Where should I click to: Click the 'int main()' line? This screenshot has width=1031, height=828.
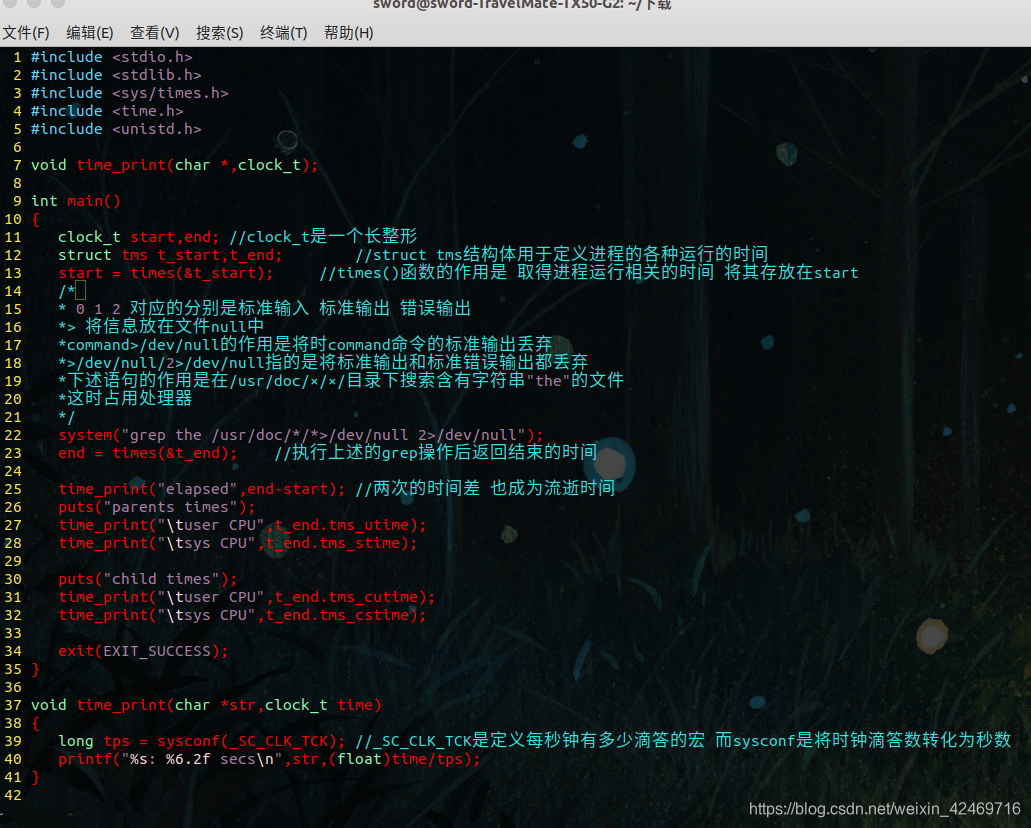(76, 201)
